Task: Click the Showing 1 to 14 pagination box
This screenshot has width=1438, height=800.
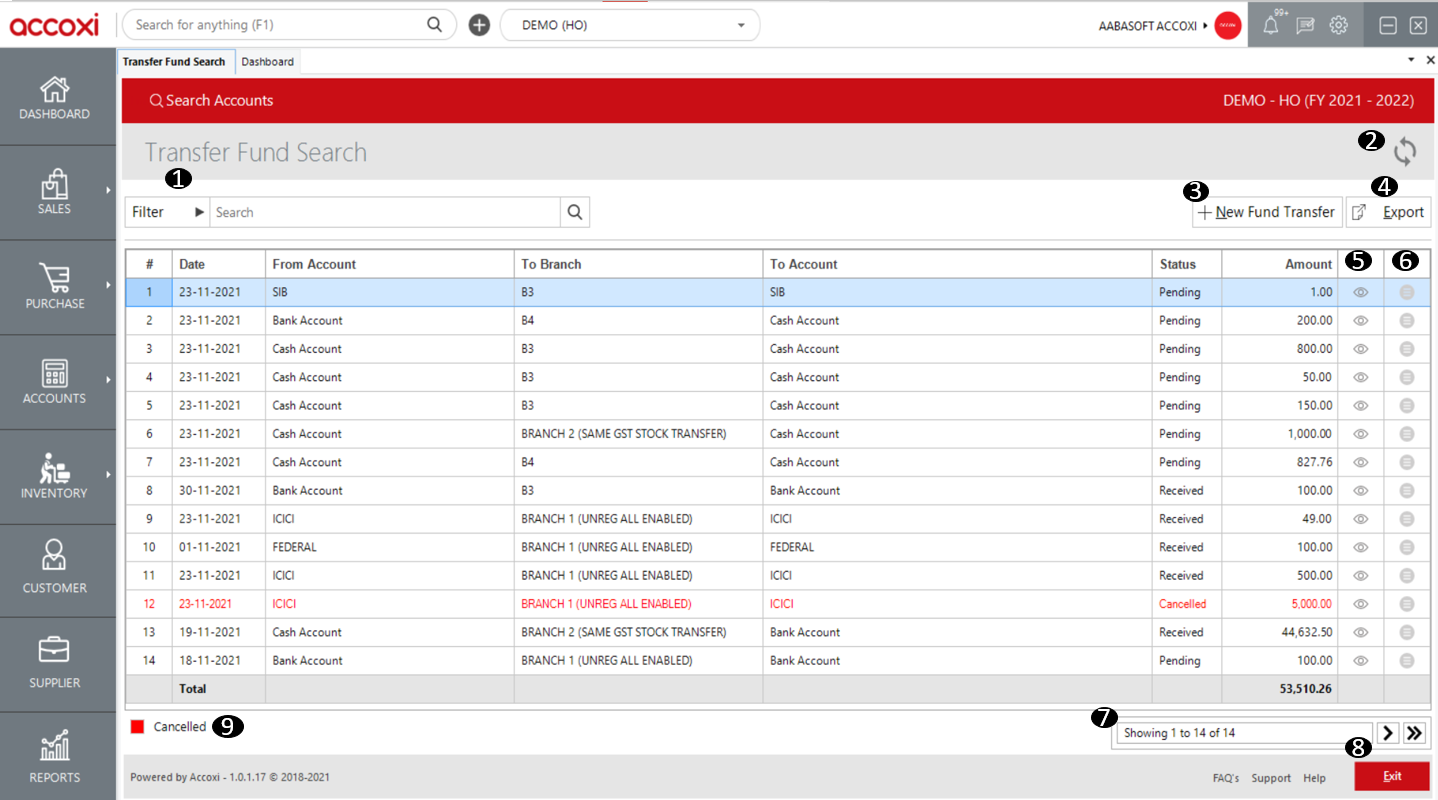Action: pos(1244,733)
